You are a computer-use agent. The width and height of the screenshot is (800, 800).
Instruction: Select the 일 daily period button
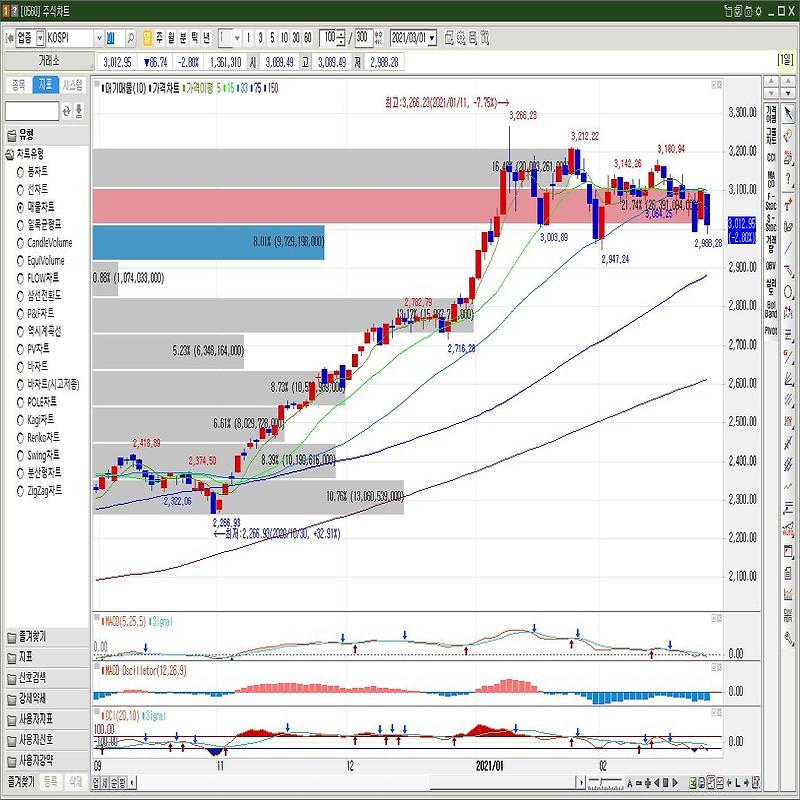(x=147, y=37)
